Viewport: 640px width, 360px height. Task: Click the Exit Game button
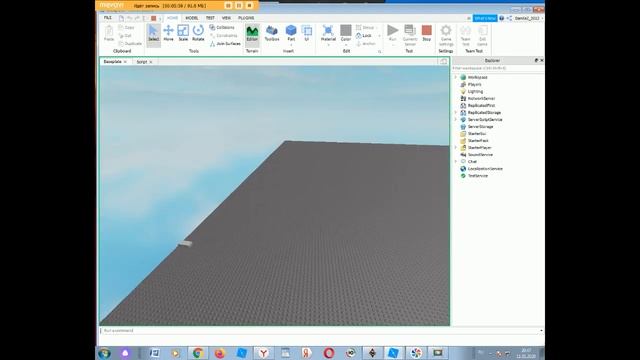[x=482, y=35]
